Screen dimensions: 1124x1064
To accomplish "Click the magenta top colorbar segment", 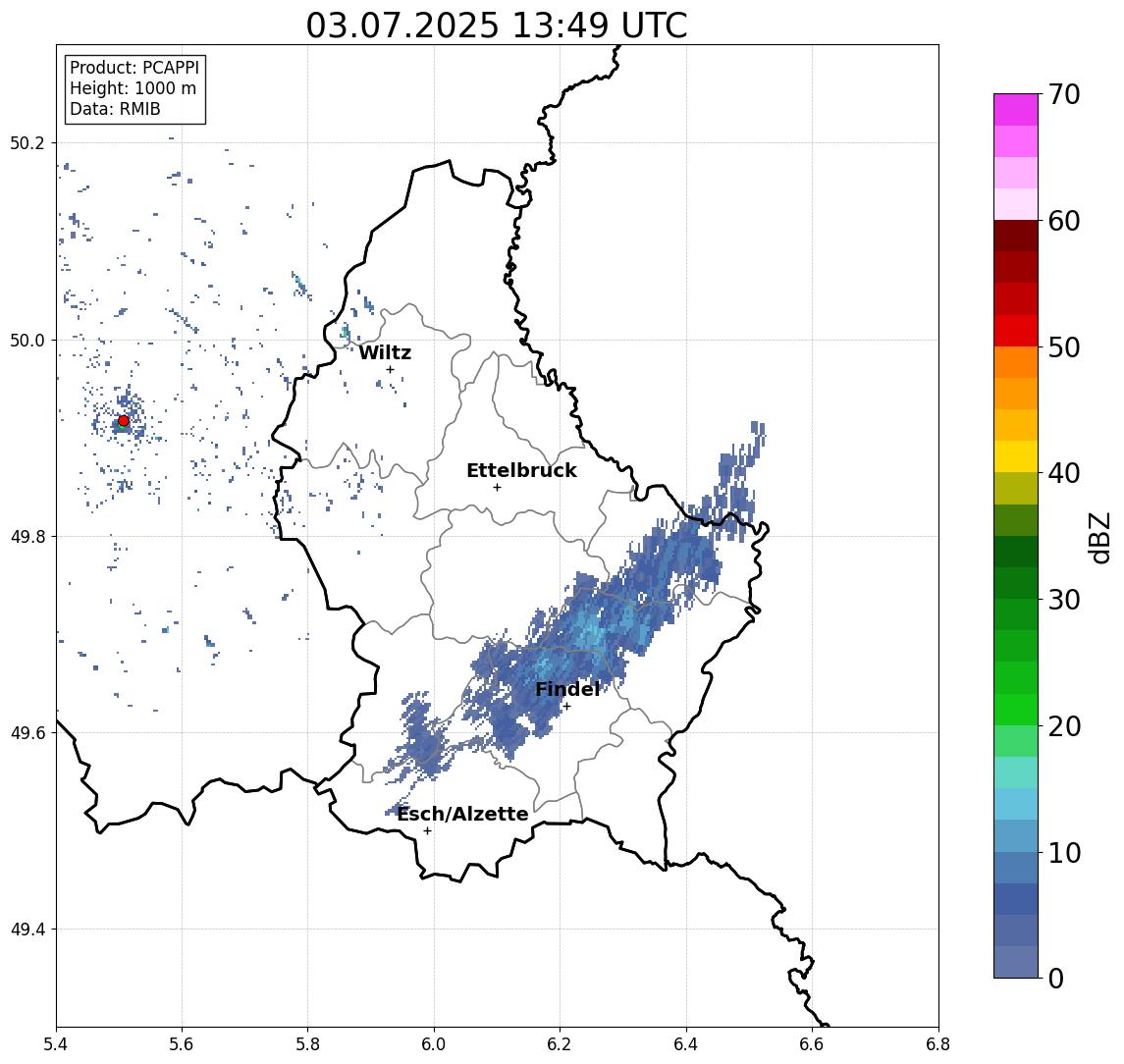I will pos(1016,110).
